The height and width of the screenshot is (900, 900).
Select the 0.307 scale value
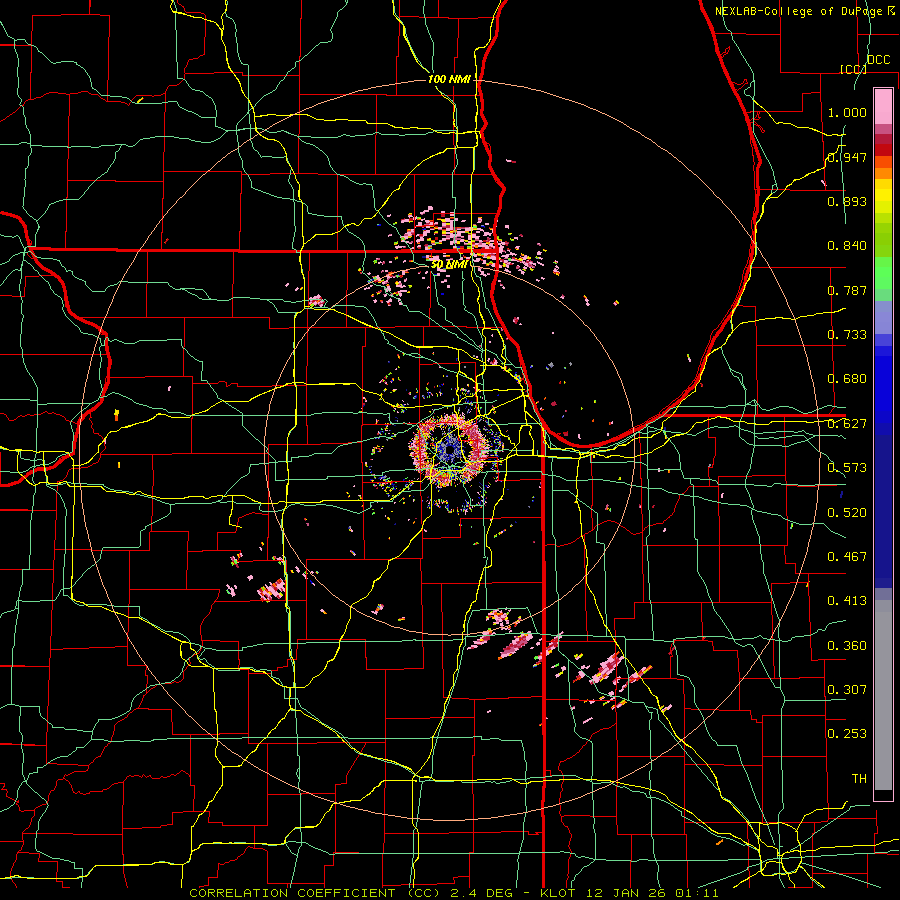847,690
